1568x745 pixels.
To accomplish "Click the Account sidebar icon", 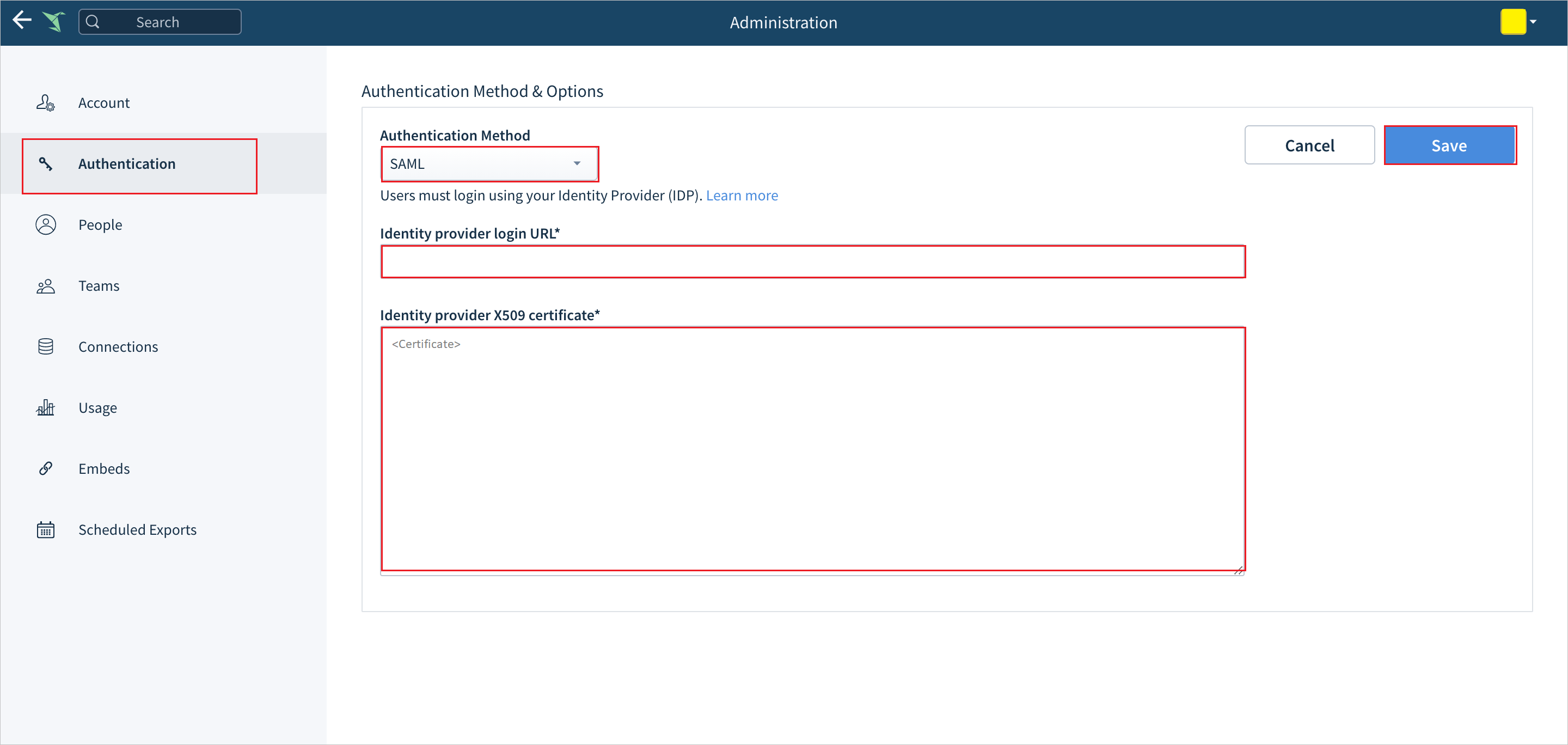I will pyautogui.click(x=46, y=102).
